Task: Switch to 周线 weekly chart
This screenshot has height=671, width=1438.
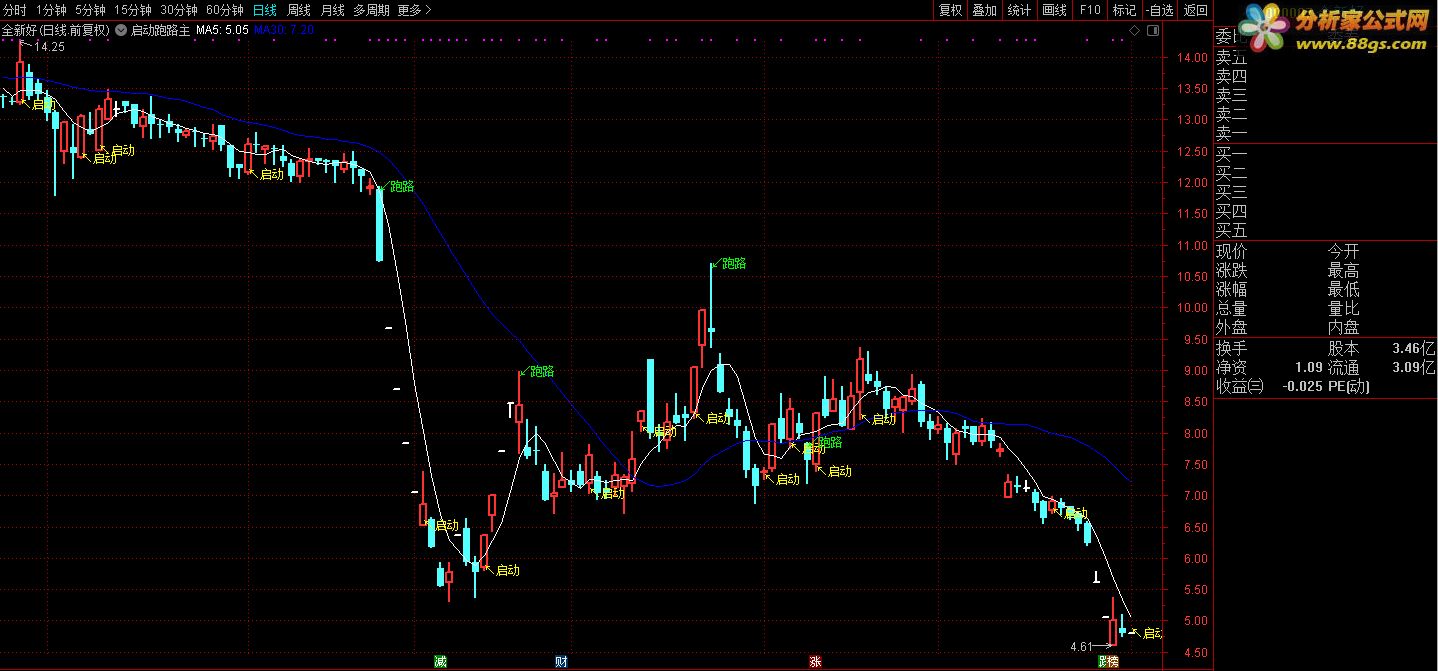Action: pyautogui.click(x=298, y=10)
